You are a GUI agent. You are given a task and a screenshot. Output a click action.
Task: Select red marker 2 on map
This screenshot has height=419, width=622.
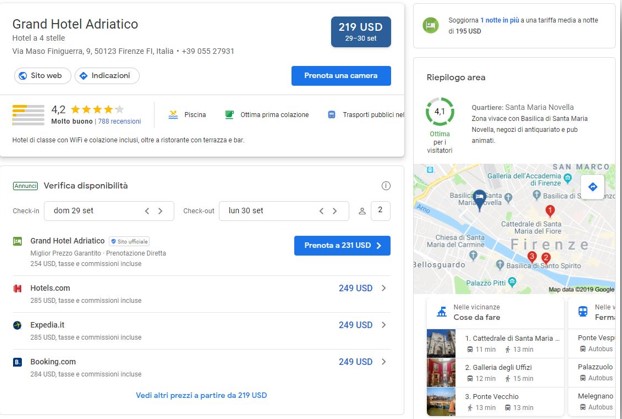click(546, 258)
